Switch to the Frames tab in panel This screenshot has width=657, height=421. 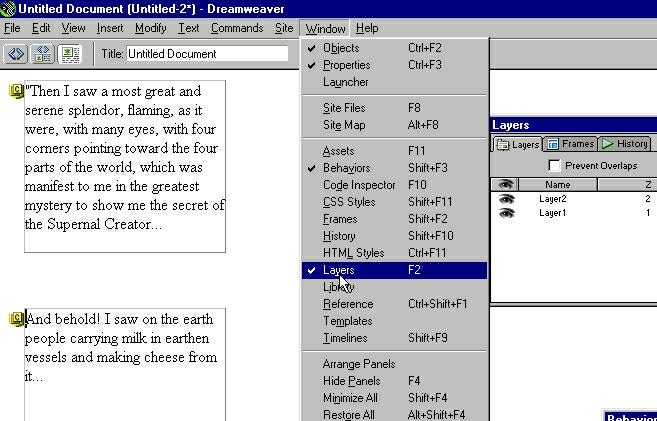(571, 144)
